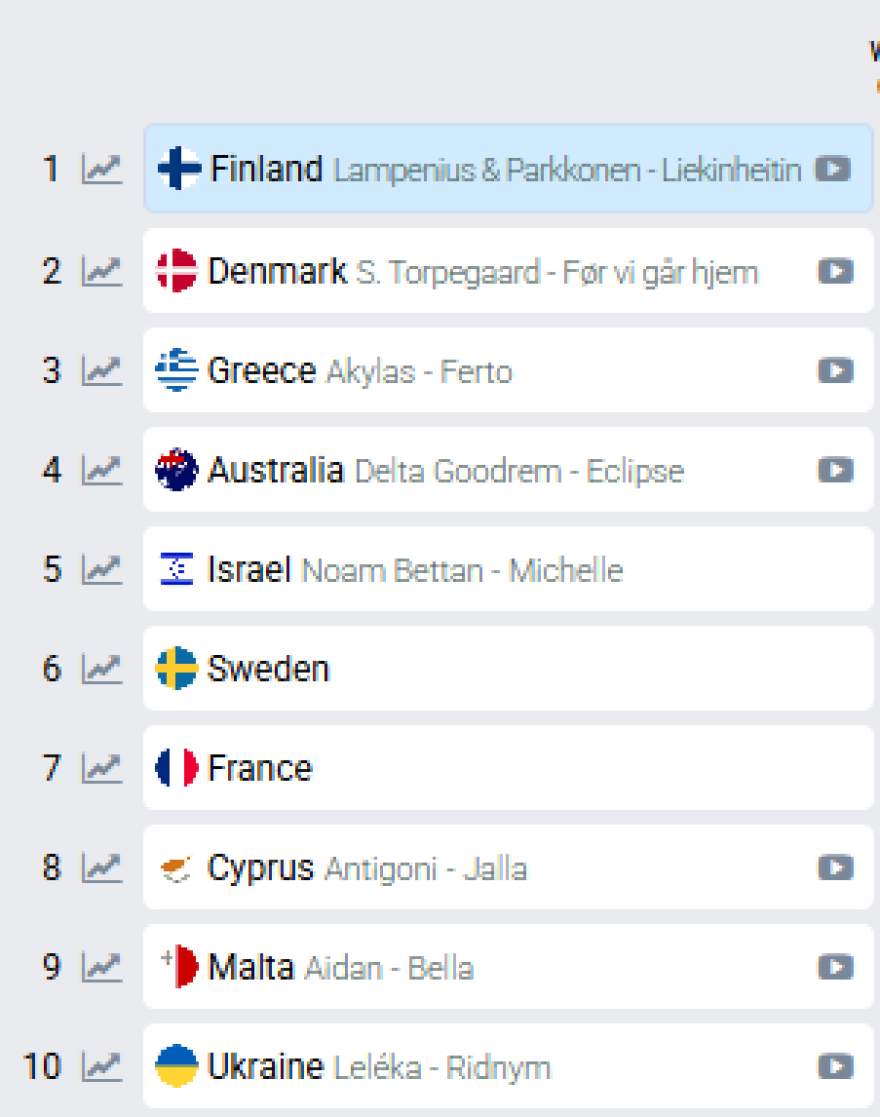Click the trend graph icon beside Denmark

tap(101, 271)
